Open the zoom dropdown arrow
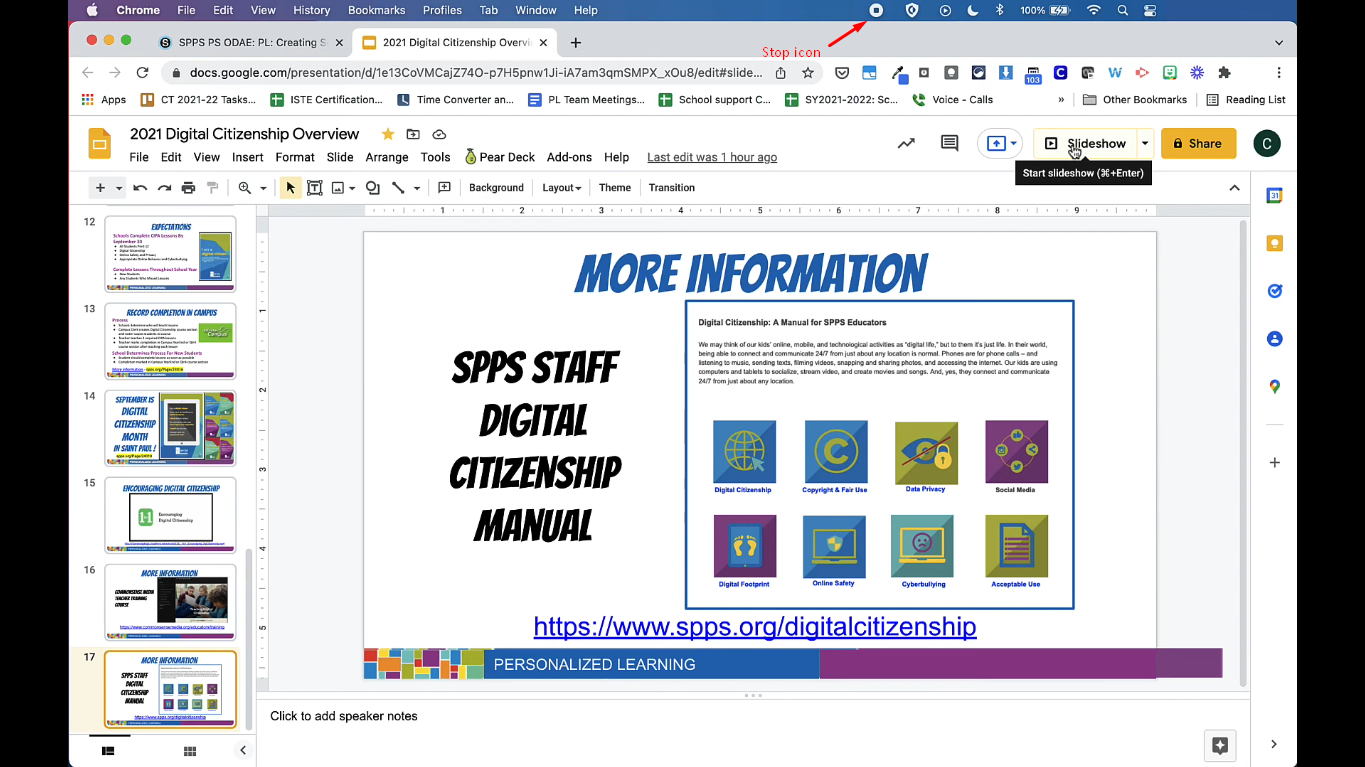 [264, 188]
